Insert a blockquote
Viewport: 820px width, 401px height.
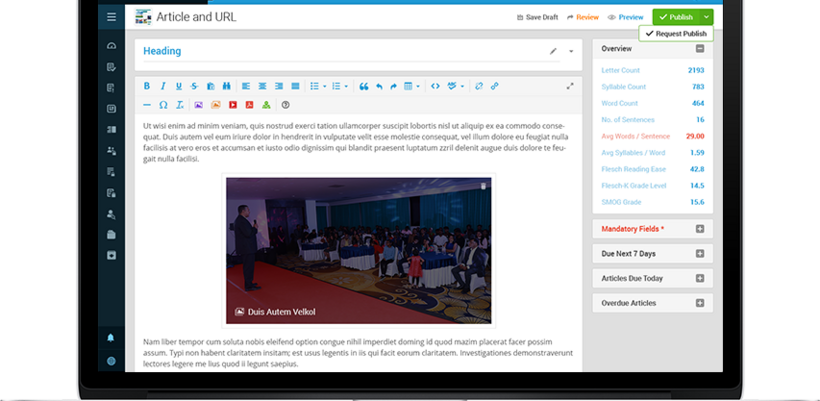pos(364,86)
